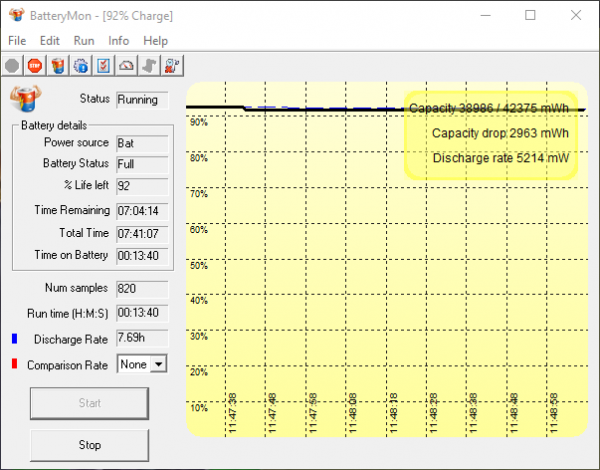Maximize the BatteryMon window
Screen dimensions: 600x470
[x=530, y=15]
